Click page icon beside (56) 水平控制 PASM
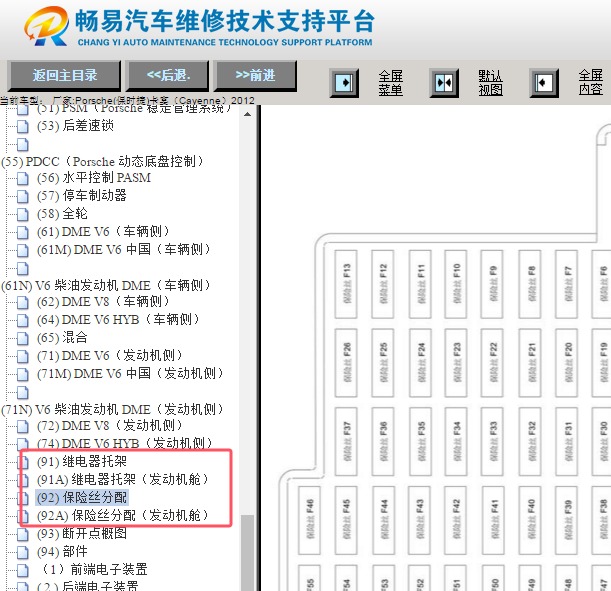Image resolution: width=611 pixels, height=591 pixels. point(23,179)
